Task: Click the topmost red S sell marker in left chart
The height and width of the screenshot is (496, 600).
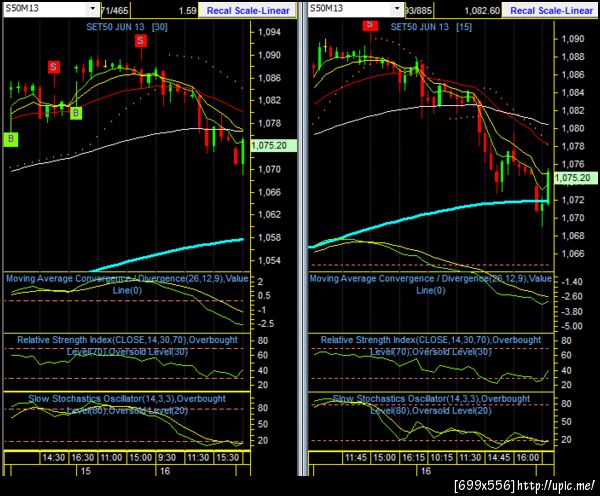Action: (x=140, y=41)
